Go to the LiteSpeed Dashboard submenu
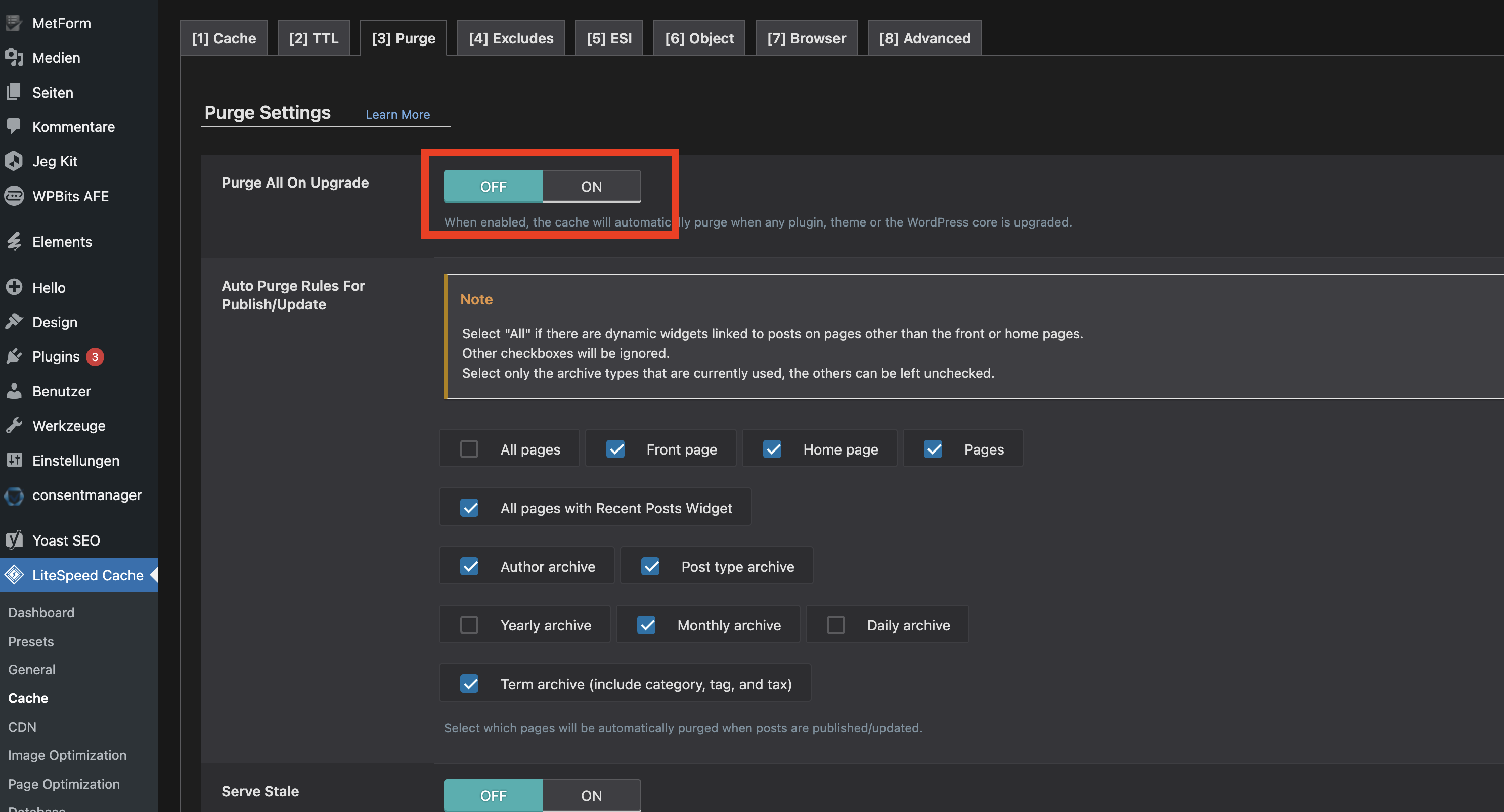Viewport: 1504px width, 812px height. pos(41,612)
